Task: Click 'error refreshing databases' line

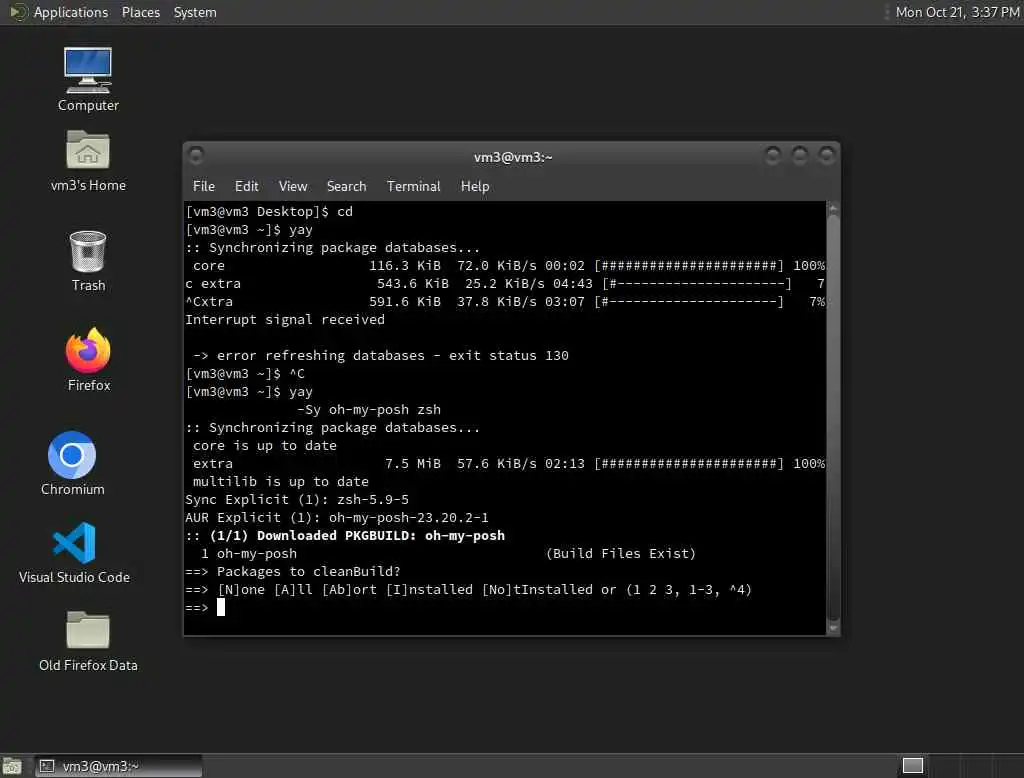Action: (x=381, y=355)
